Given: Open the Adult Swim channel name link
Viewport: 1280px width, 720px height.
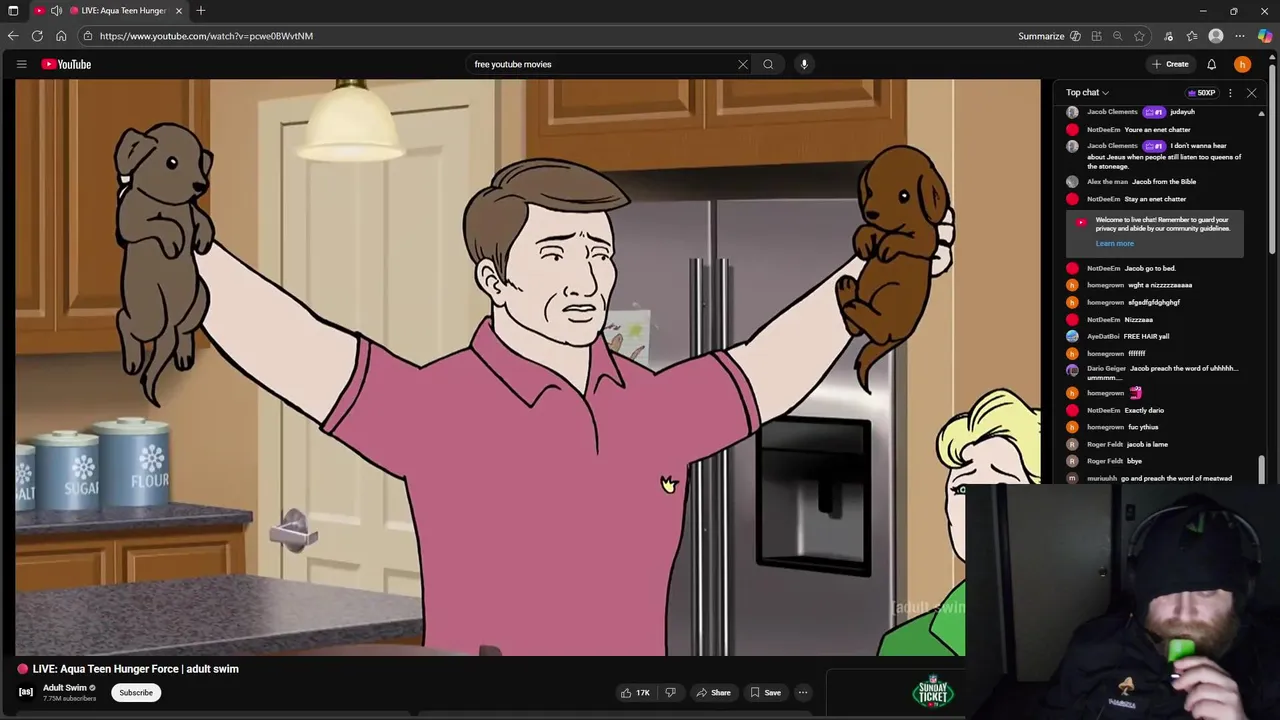Looking at the screenshot, I should point(65,687).
